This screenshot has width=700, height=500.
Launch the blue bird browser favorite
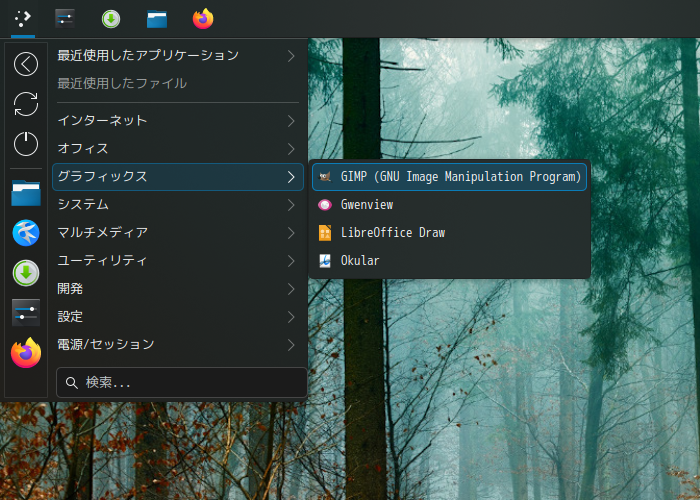tap(26, 233)
